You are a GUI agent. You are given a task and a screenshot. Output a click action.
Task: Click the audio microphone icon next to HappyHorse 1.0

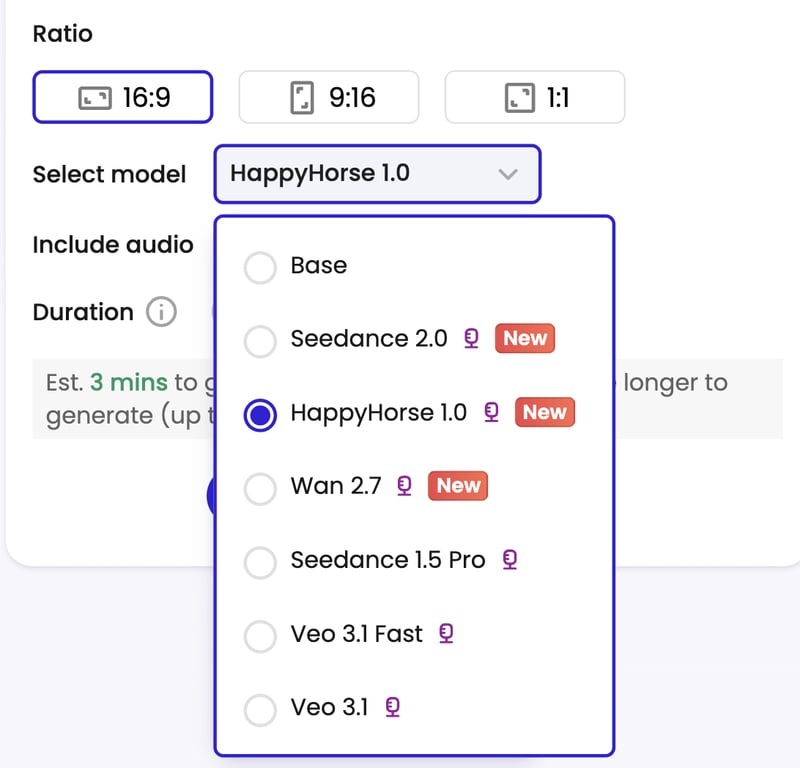491,412
